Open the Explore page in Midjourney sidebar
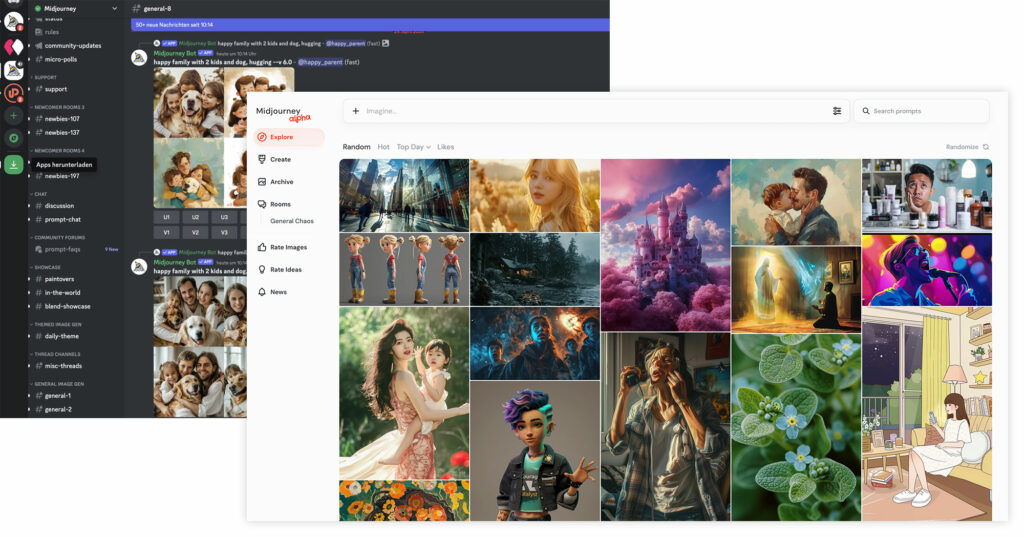This screenshot has height=537, width=1024. (x=281, y=137)
